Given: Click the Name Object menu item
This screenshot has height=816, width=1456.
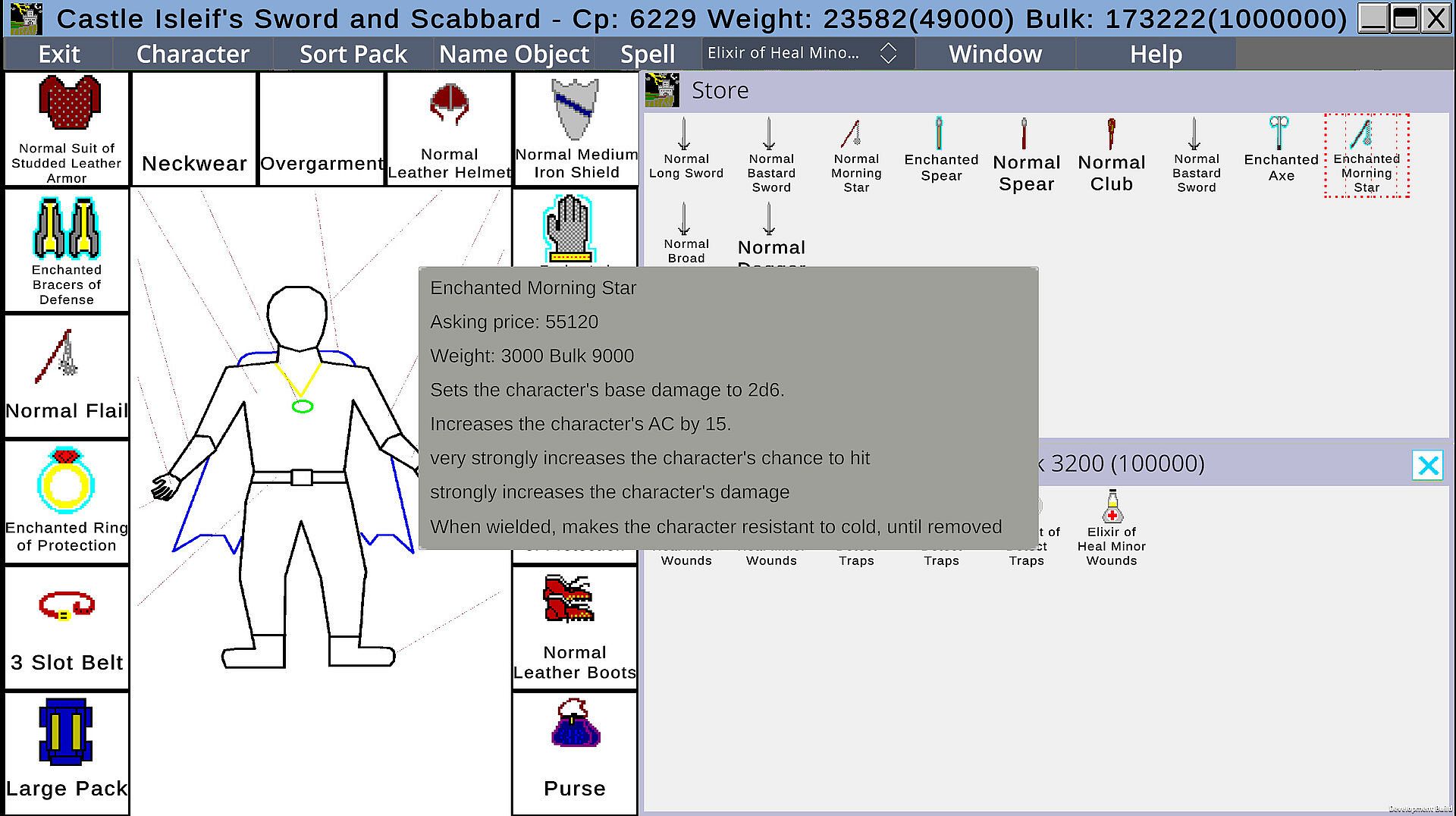Looking at the screenshot, I should point(514,54).
